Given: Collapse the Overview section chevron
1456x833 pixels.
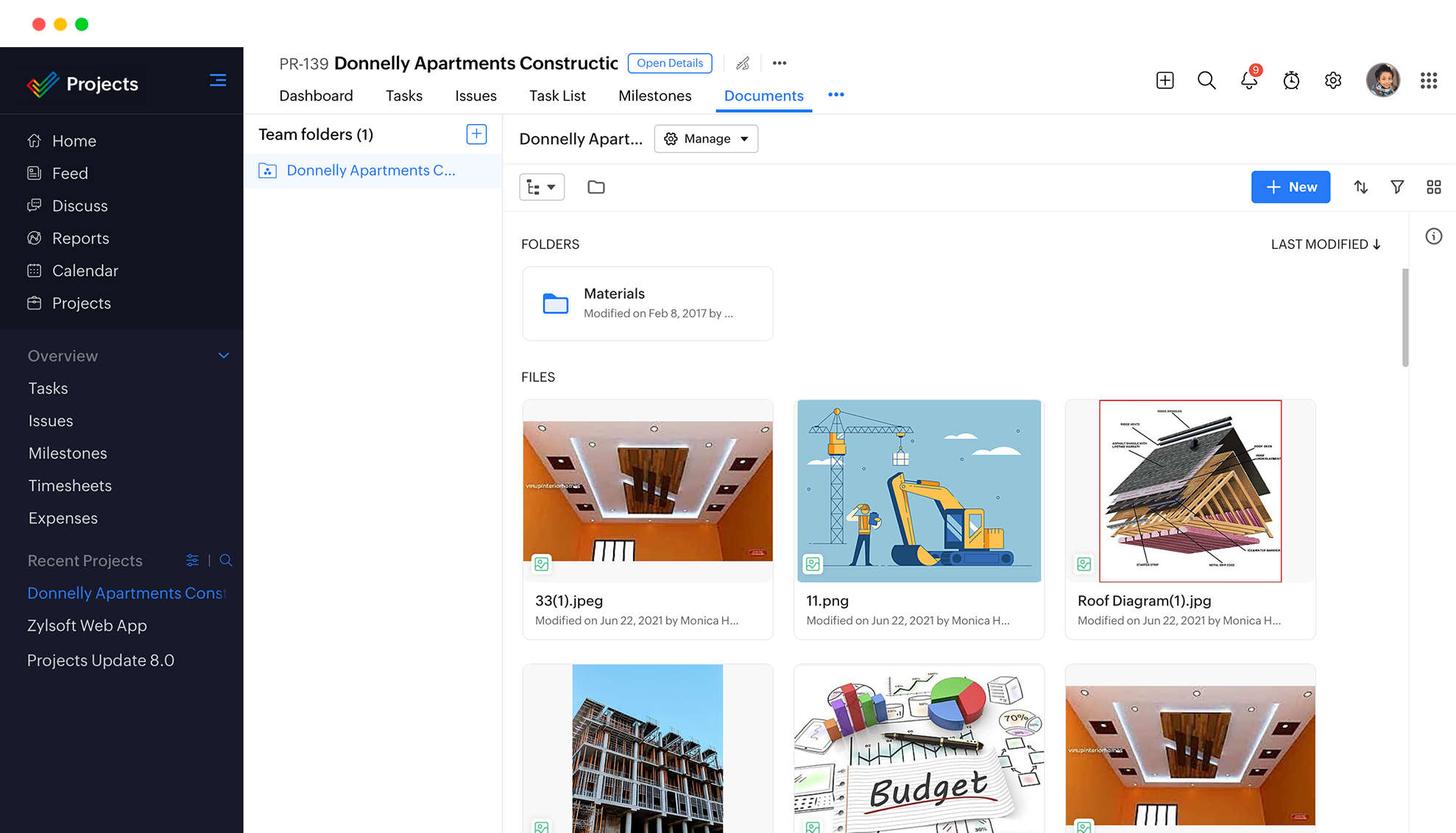Looking at the screenshot, I should click(224, 355).
